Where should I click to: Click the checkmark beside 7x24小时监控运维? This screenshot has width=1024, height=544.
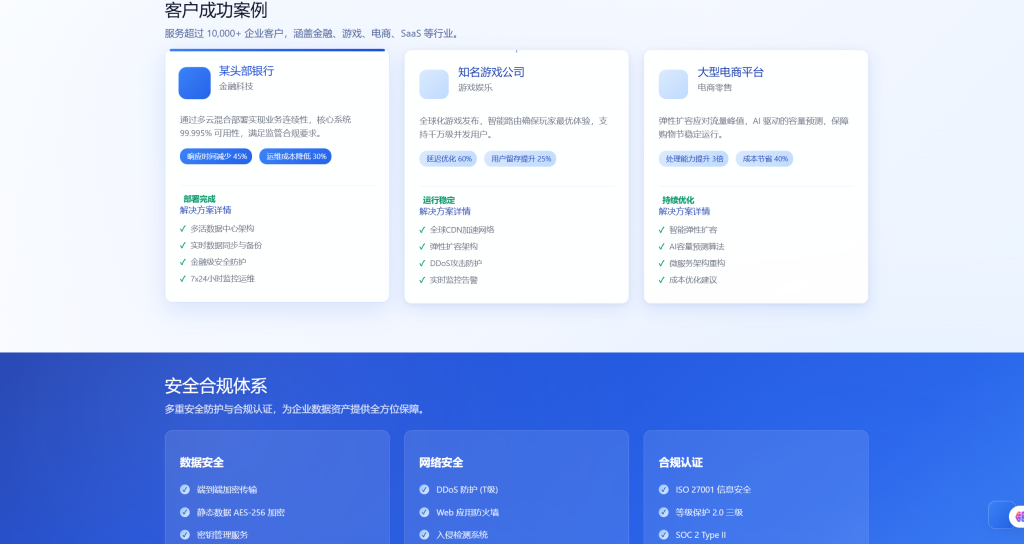(x=183, y=279)
